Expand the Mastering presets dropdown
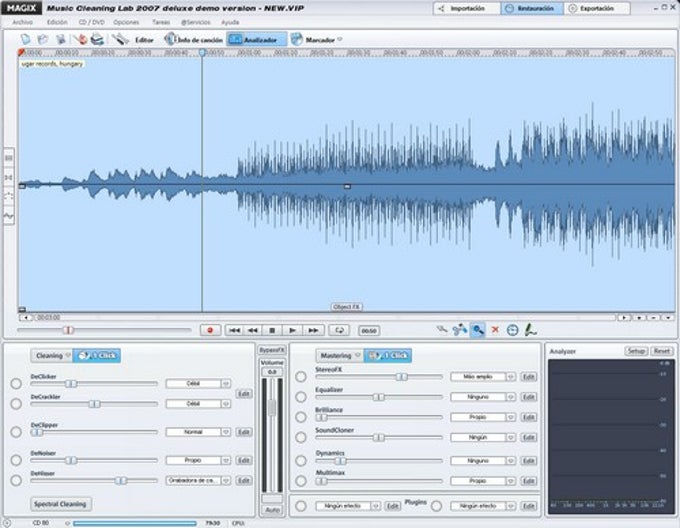This screenshot has height=528, width=680. tap(357, 355)
